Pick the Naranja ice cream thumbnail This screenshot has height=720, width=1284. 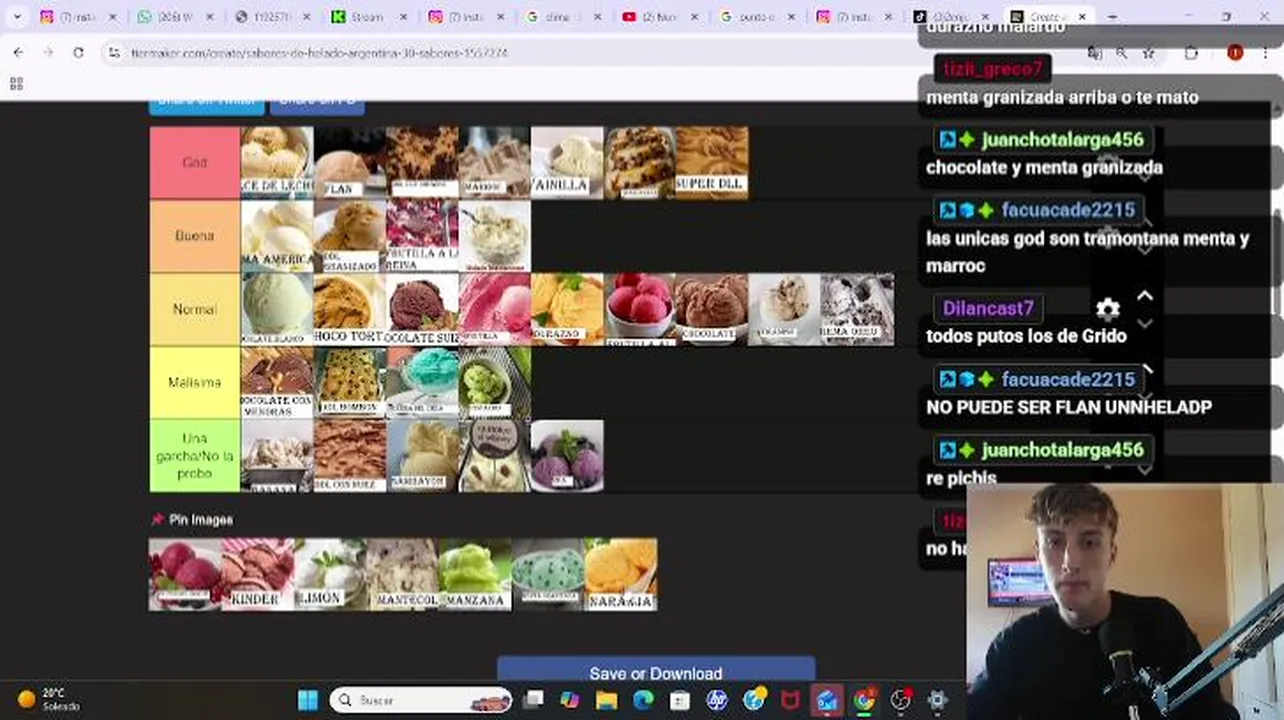[x=621, y=574]
